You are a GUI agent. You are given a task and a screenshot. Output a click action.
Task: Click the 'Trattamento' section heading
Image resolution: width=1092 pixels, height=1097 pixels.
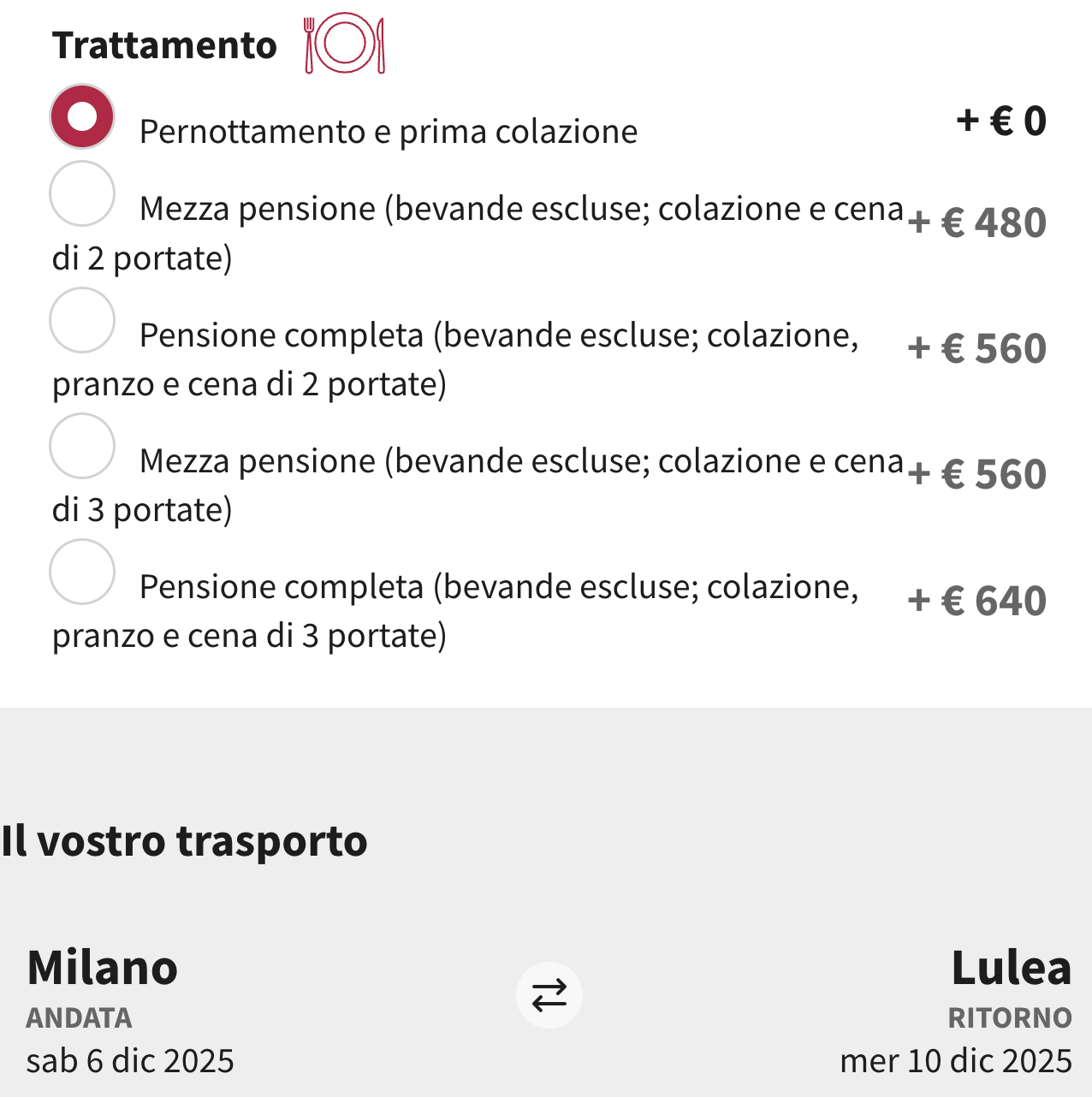tap(164, 45)
